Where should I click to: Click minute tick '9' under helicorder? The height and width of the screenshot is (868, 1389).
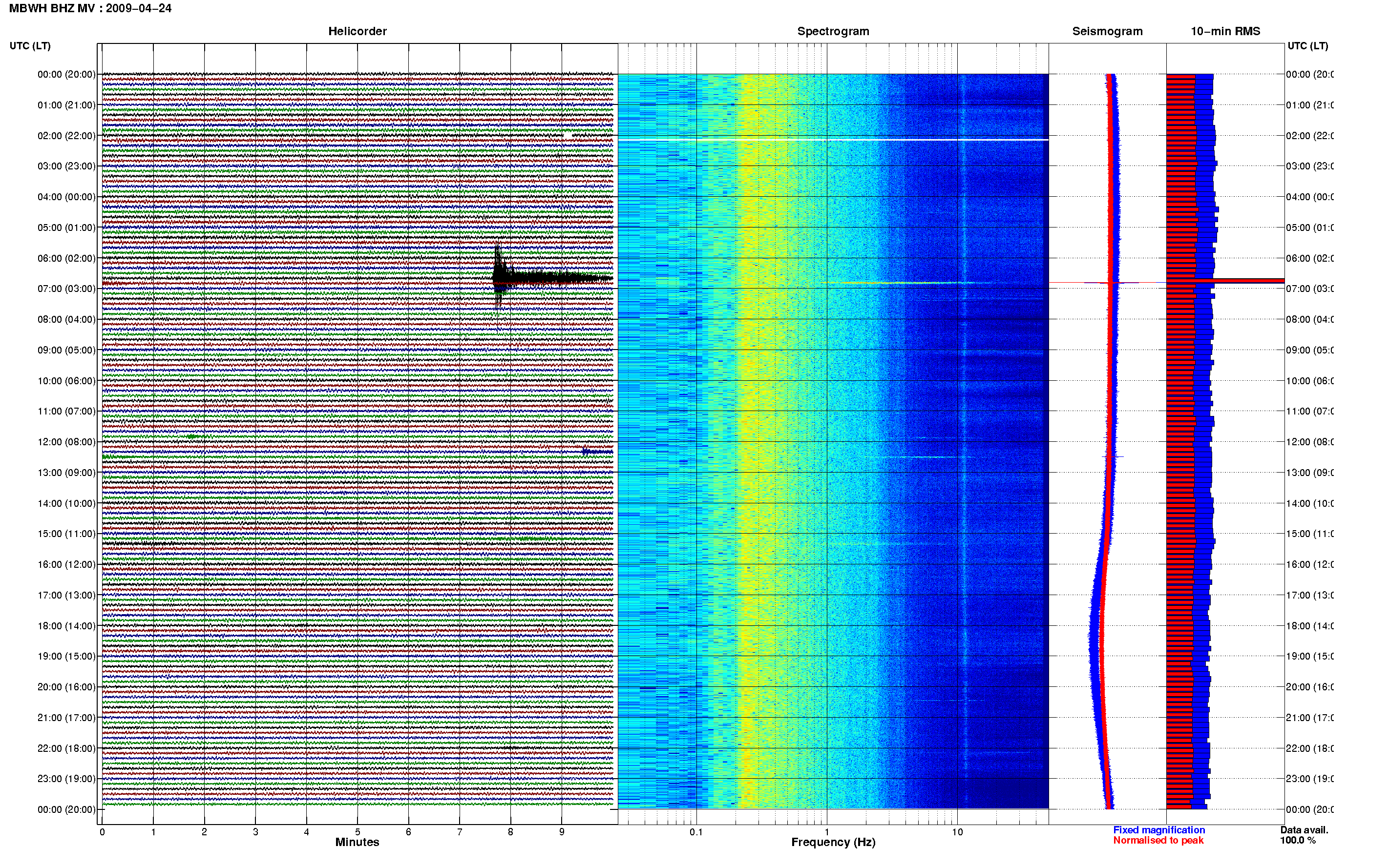(562, 832)
